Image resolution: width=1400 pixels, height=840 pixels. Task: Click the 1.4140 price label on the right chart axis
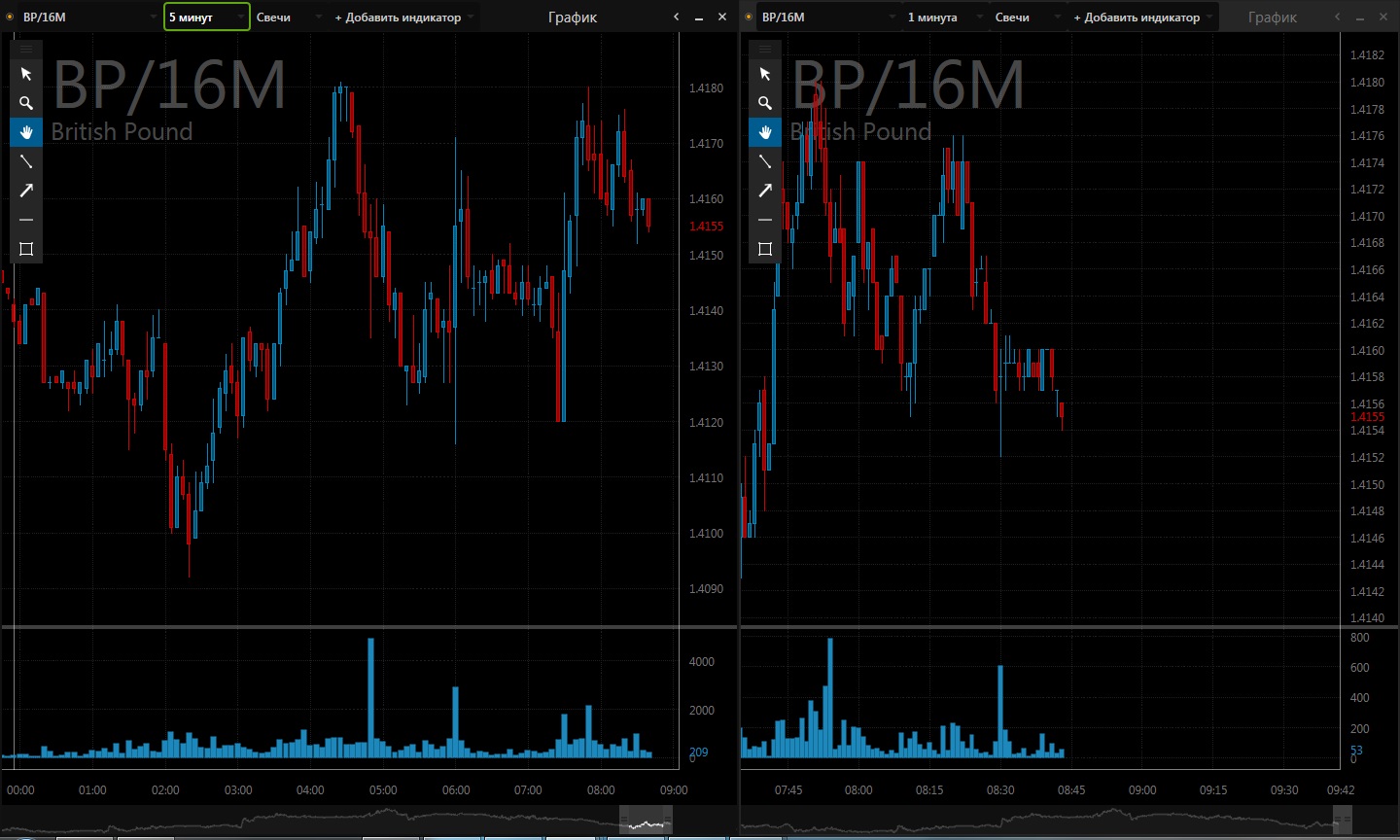pos(1367,618)
